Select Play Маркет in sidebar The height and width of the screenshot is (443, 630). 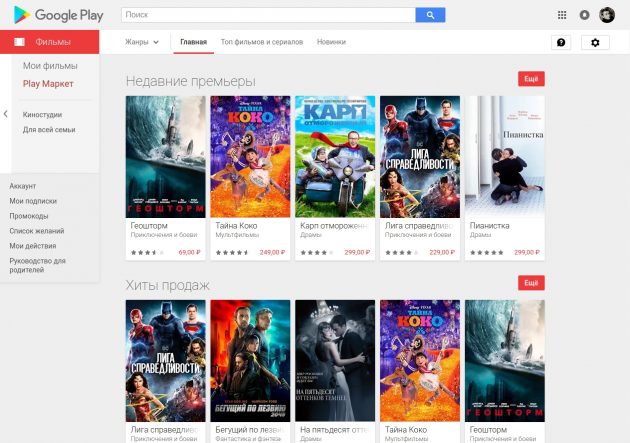coord(48,84)
